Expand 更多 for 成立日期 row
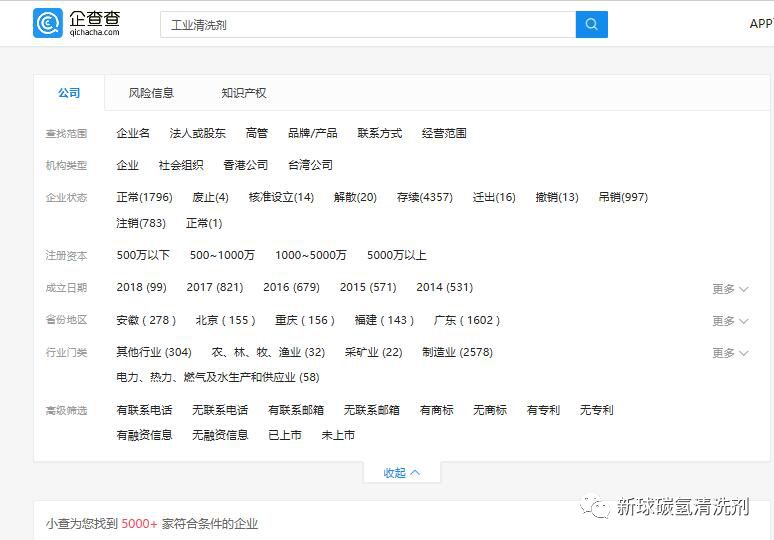The width and height of the screenshot is (774, 540). coord(729,288)
